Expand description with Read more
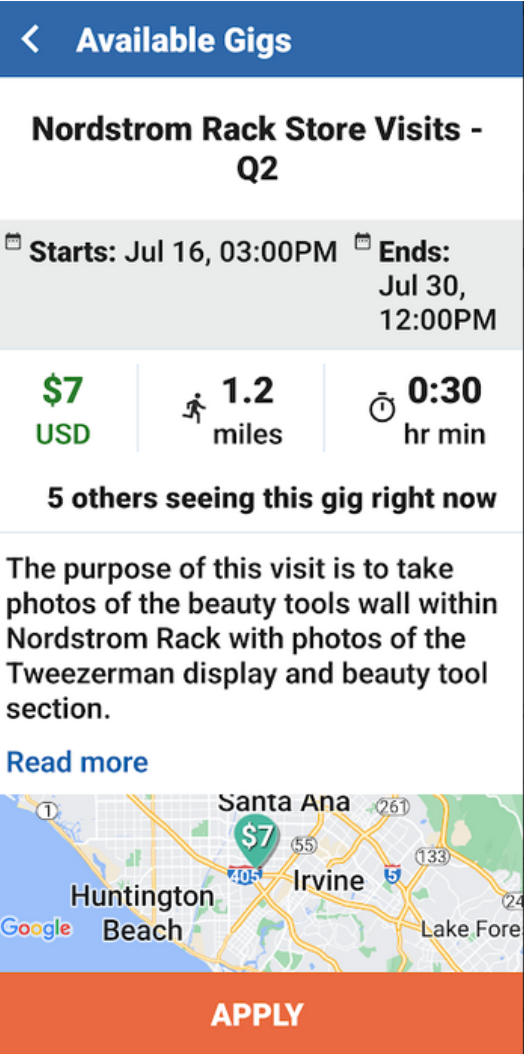This screenshot has width=524, height=1054. coord(77,762)
